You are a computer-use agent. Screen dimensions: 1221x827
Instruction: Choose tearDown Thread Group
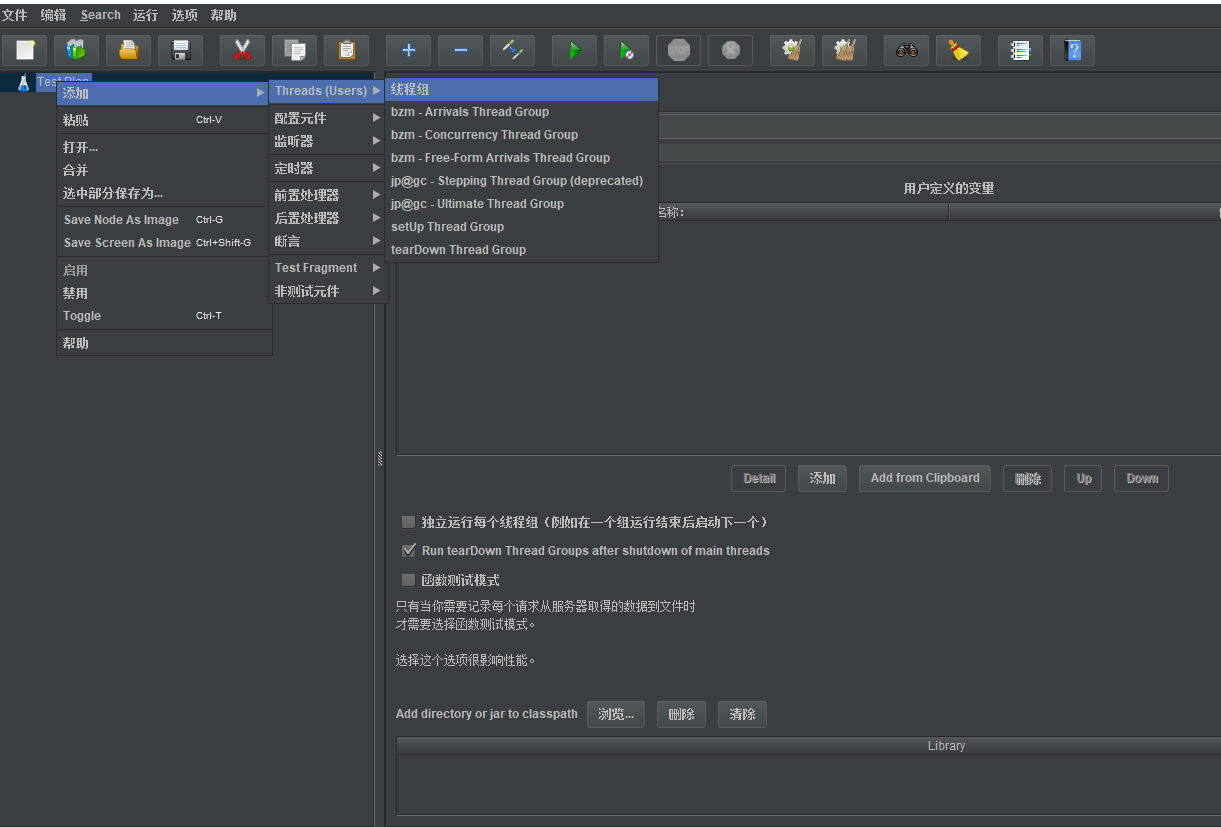[521, 250]
